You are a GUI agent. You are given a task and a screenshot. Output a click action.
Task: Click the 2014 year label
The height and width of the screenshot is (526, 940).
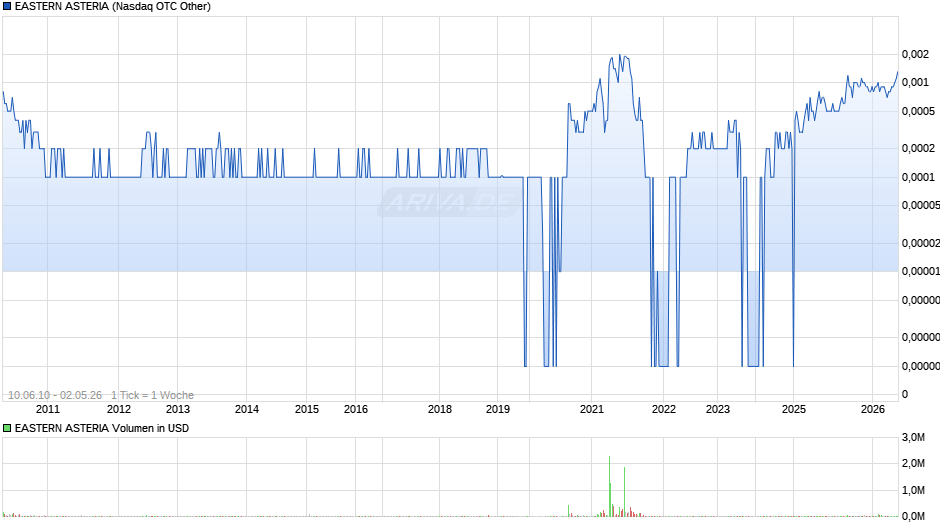coord(246,409)
